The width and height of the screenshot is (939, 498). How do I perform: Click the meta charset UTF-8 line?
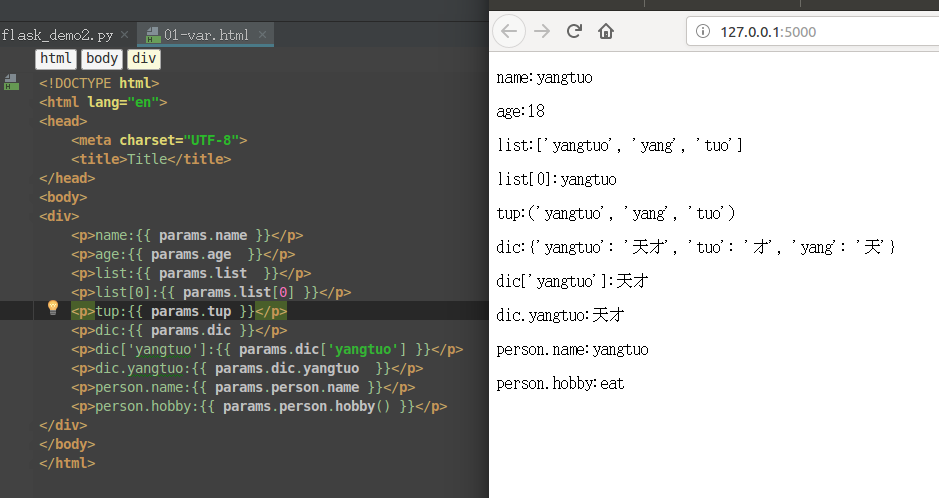pyautogui.click(x=159, y=140)
